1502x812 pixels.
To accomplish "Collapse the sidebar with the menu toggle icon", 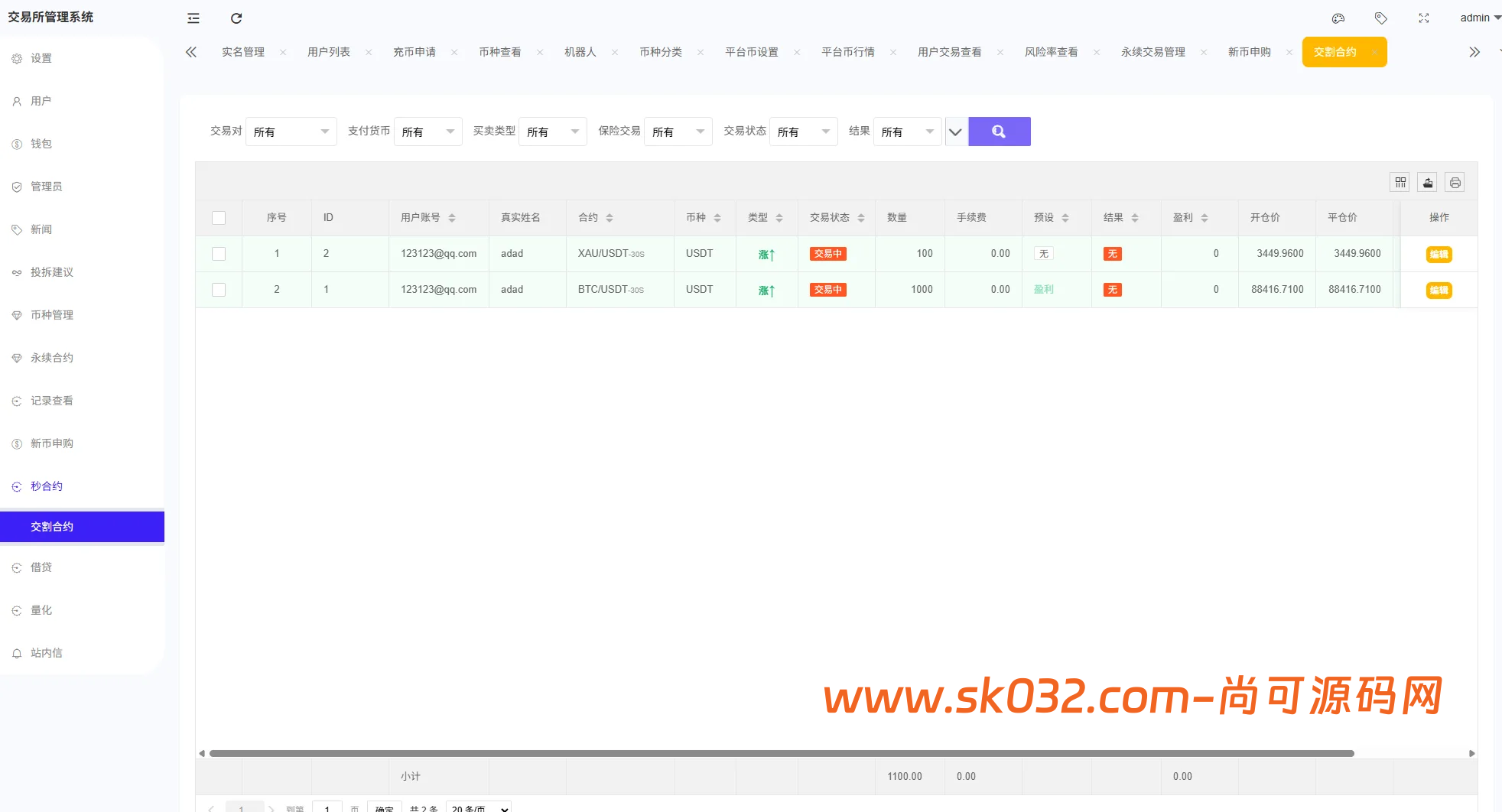I will pyautogui.click(x=193, y=18).
